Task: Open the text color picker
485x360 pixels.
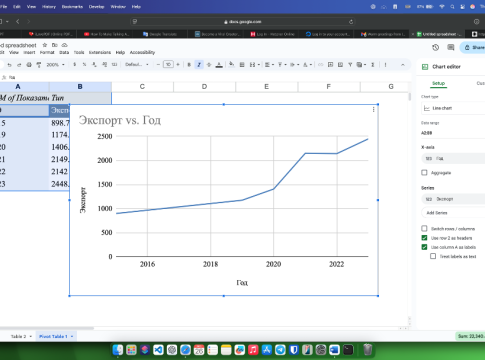Action: [x=219, y=65]
